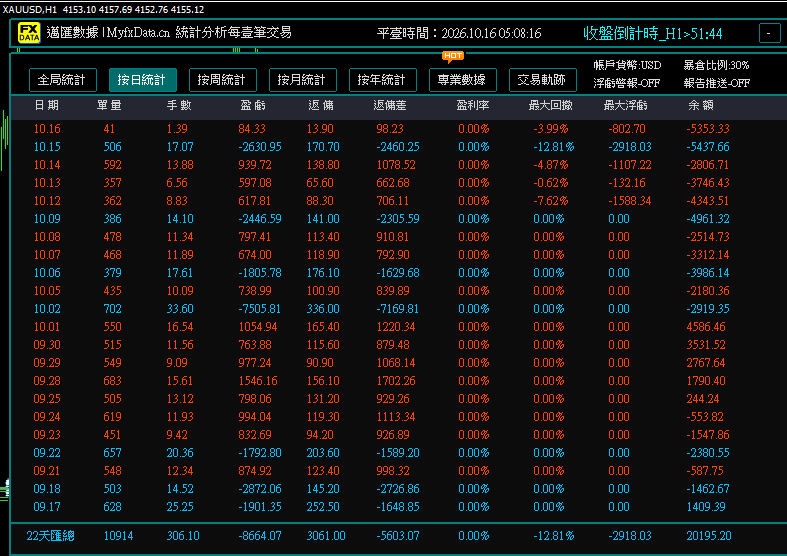787x556 pixels.
Task: Click balance value -5353.33
Action: (x=708, y=129)
